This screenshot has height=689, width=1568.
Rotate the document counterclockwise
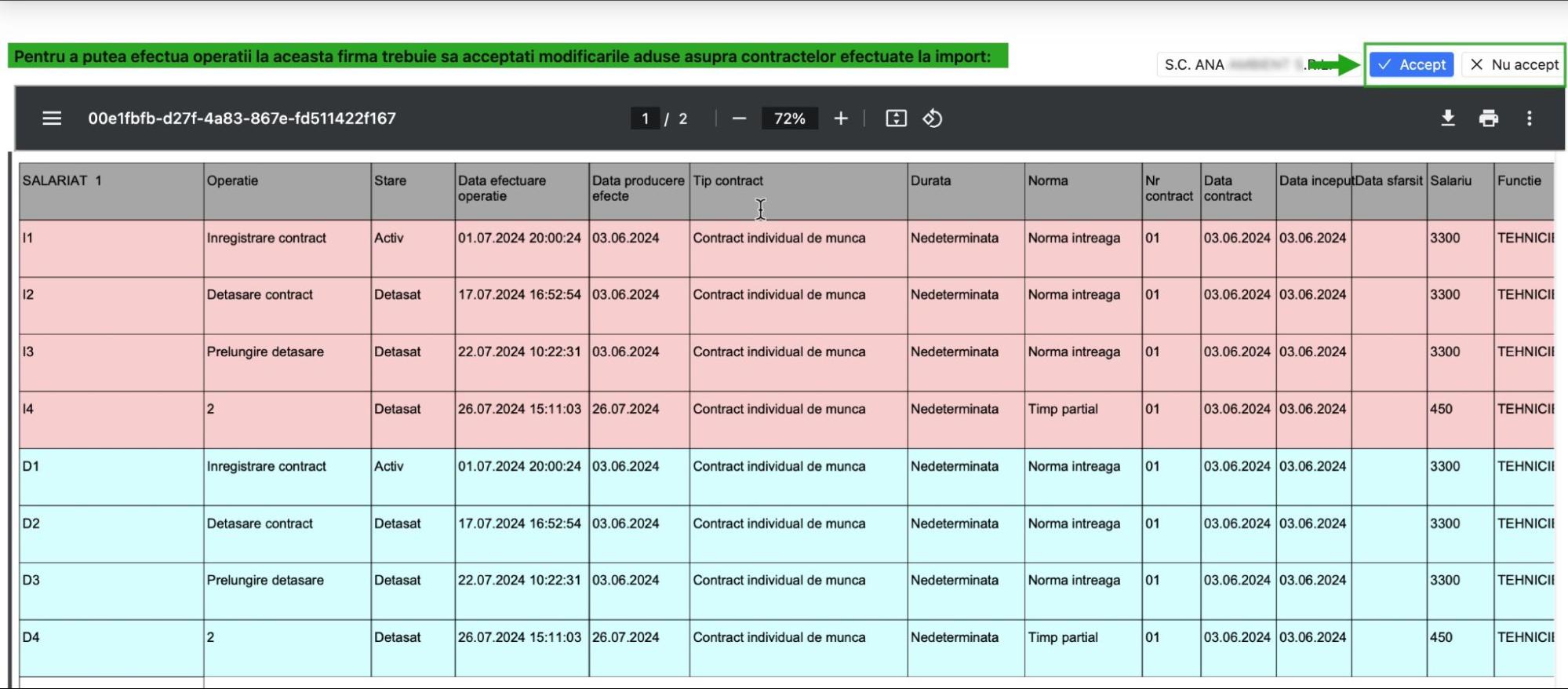click(x=933, y=118)
